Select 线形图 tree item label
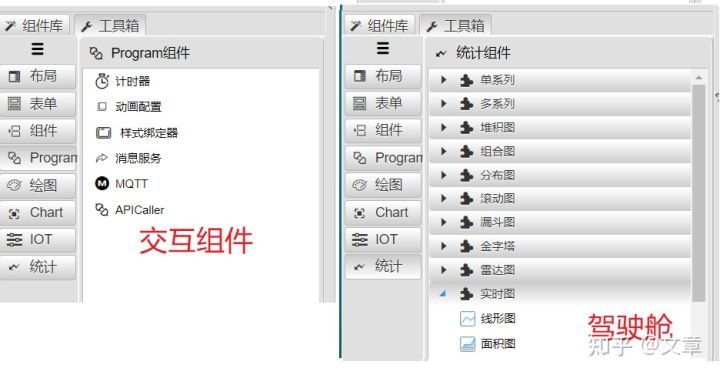This screenshot has height=375, width=720. pos(498,319)
